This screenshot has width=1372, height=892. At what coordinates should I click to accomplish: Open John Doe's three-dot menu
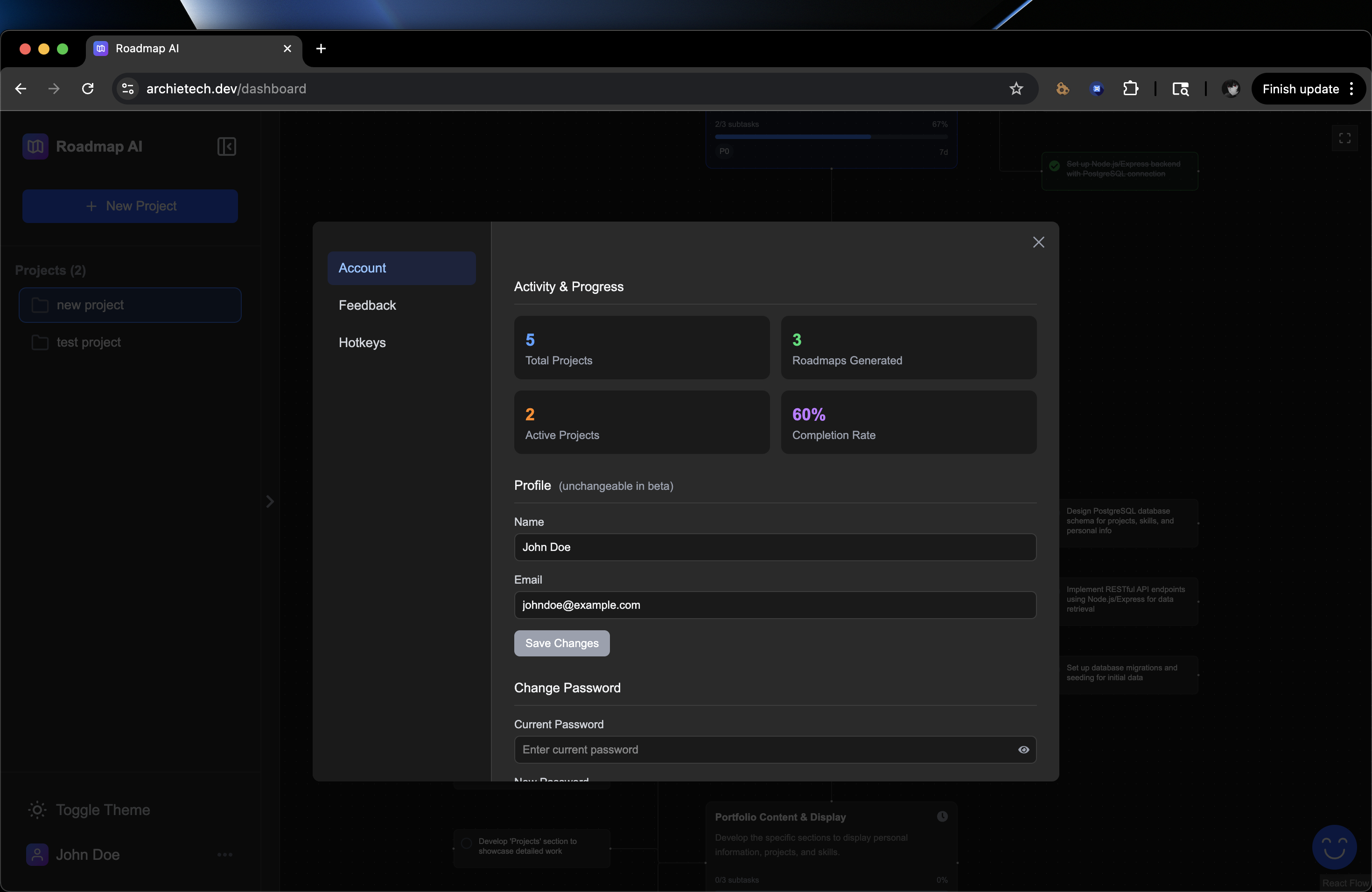(225, 855)
